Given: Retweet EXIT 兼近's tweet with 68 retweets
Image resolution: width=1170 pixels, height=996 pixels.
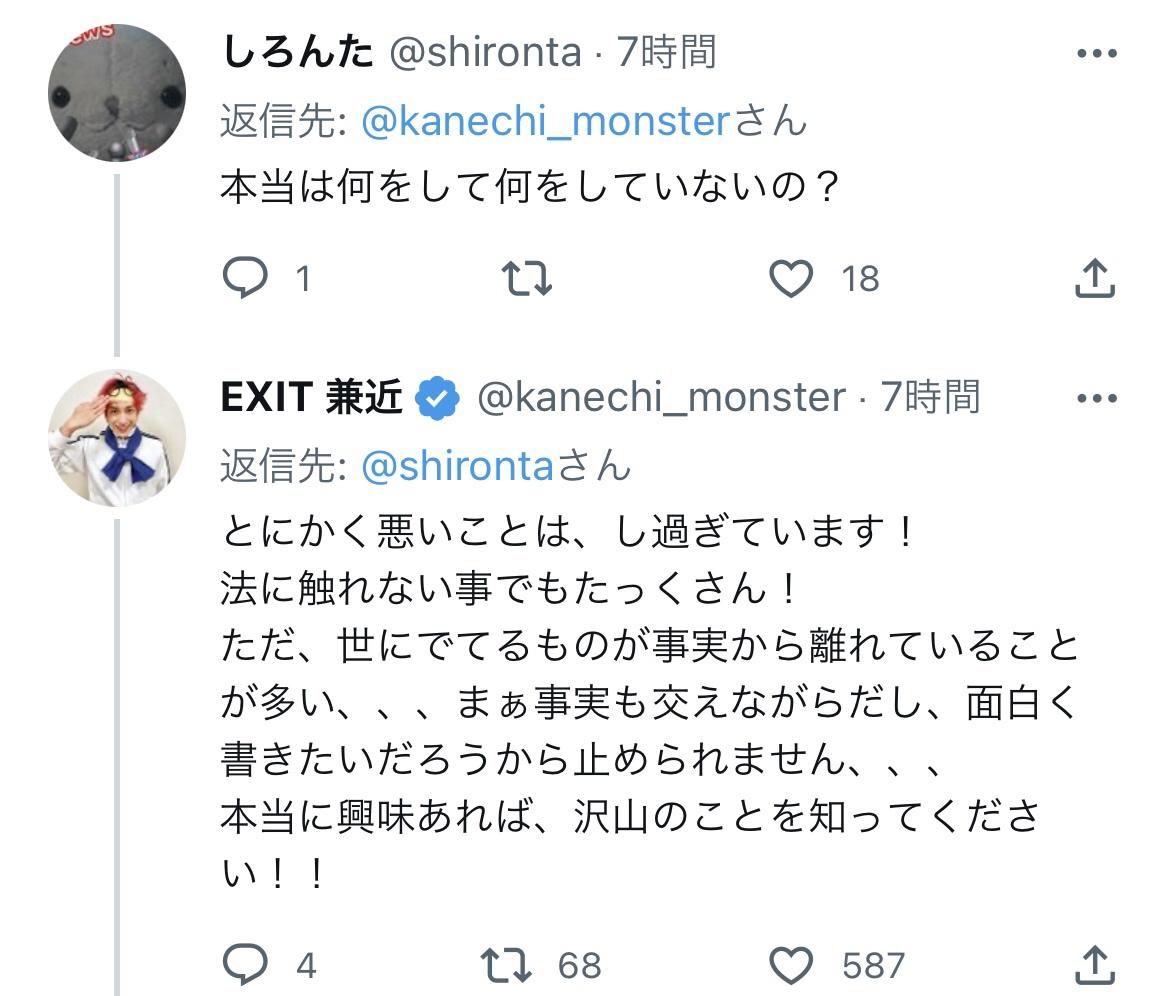Looking at the screenshot, I should coord(508,965).
